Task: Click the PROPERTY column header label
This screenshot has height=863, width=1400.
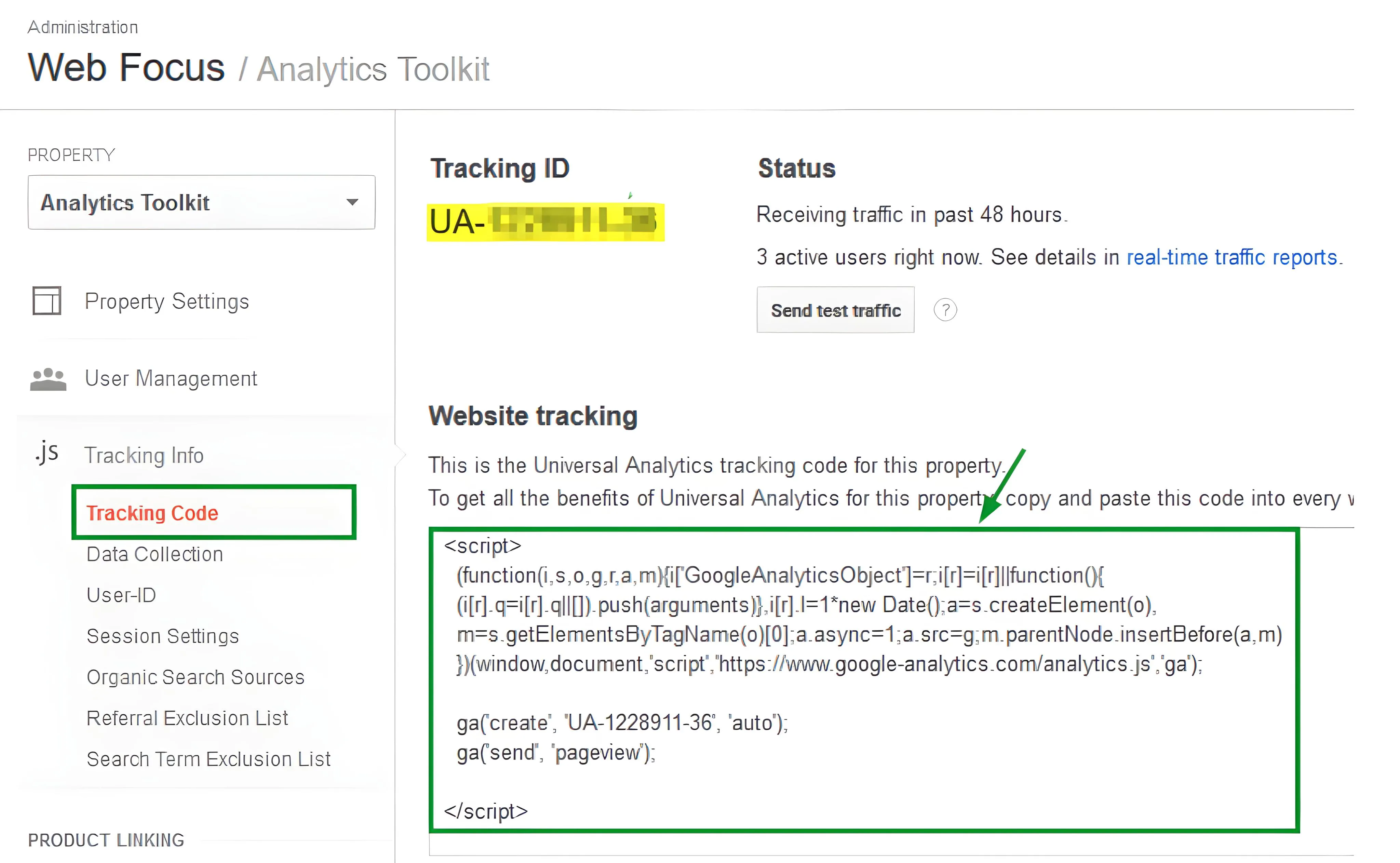Action: 71,155
